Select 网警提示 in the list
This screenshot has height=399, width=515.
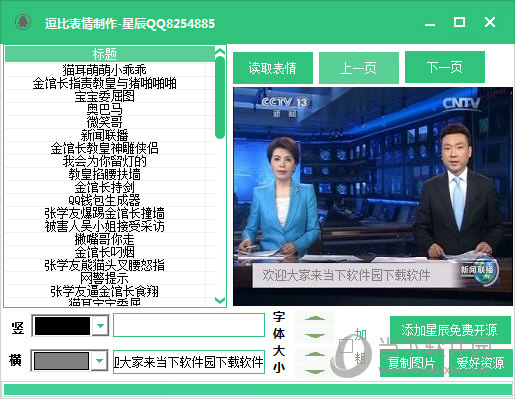(104, 278)
